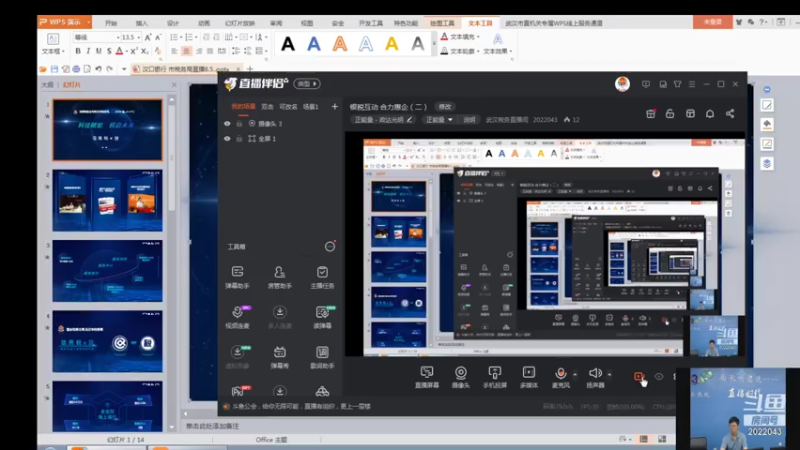The width and height of the screenshot is (800, 450).
Task: Click WPS superscript button
Action: [x=133, y=51]
